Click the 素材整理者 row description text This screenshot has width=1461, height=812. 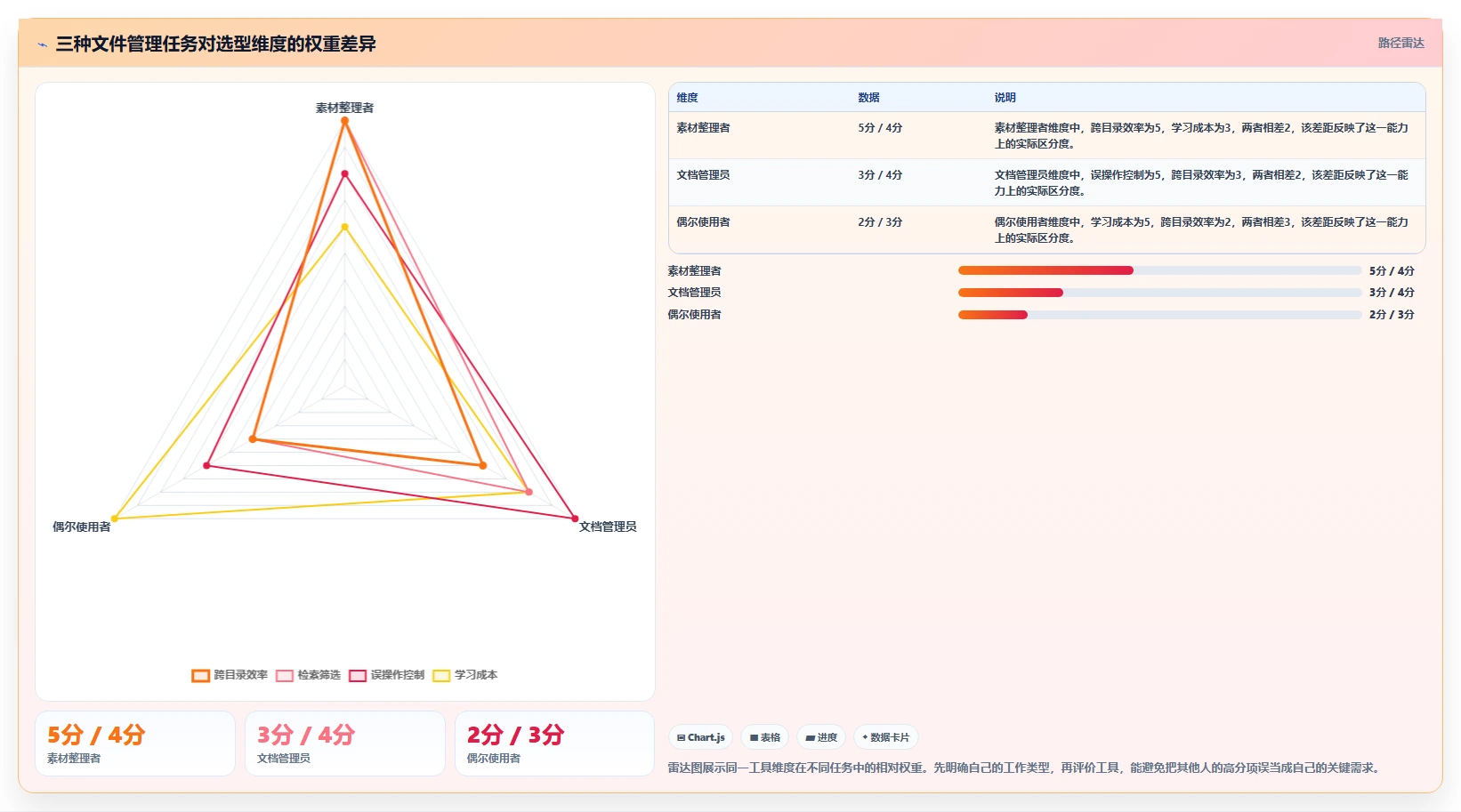click(1201, 136)
